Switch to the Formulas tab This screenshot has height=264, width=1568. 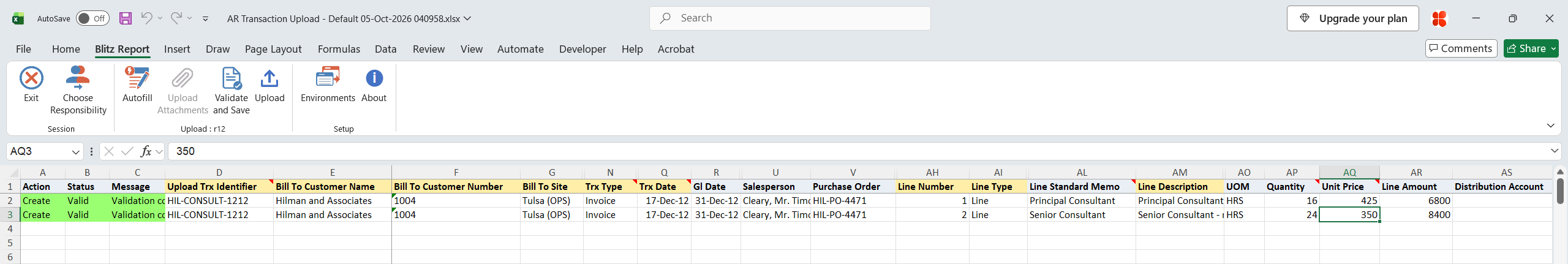click(x=339, y=49)
